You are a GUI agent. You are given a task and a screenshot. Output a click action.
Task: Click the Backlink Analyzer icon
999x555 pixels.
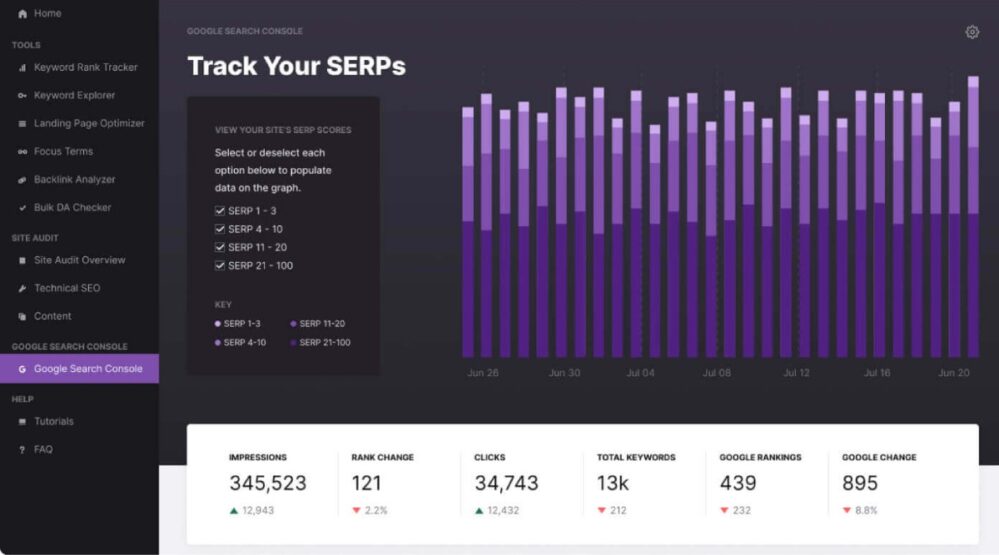22,180
